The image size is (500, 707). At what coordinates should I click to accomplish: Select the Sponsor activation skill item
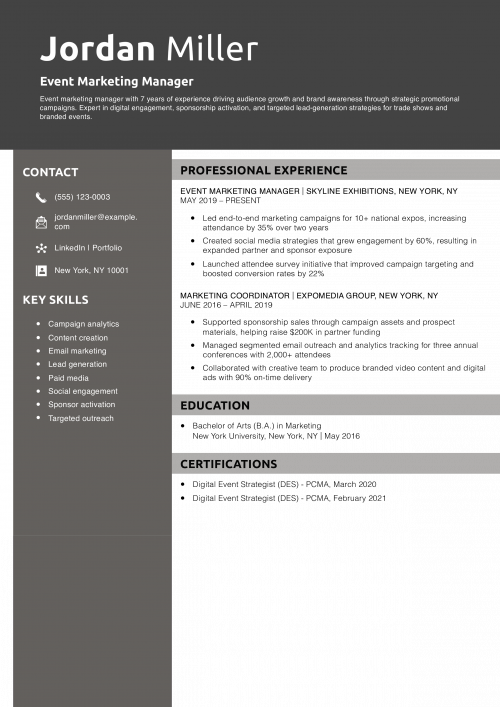click(82, 404)
